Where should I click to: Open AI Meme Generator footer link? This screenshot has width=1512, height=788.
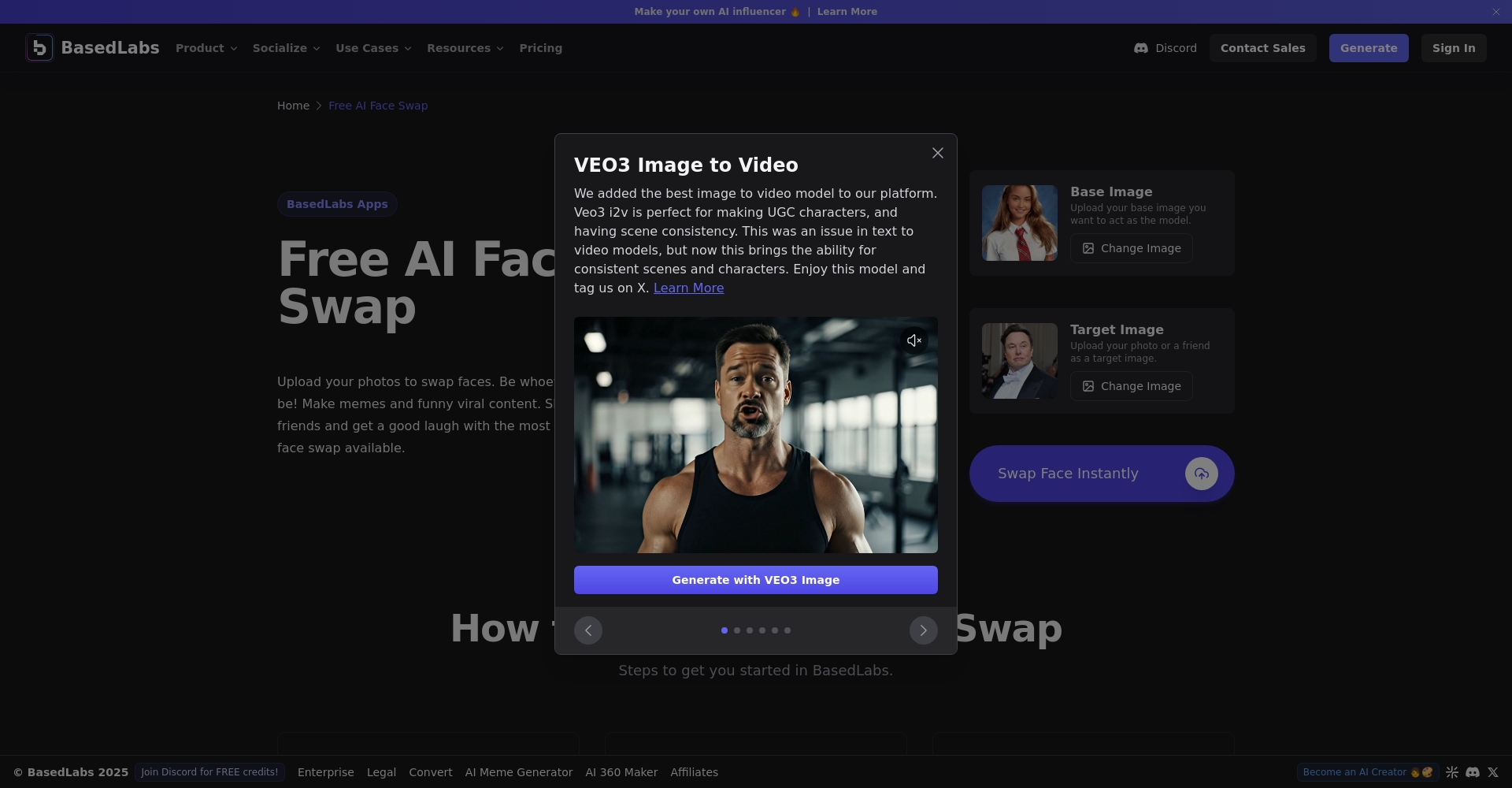[519, 772]
